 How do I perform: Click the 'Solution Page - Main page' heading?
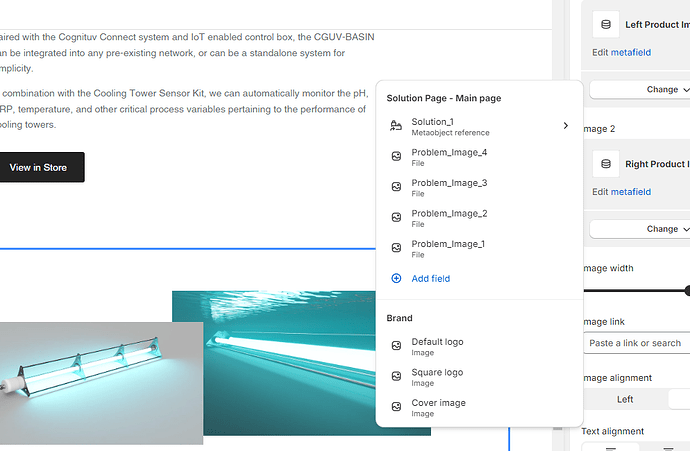[x=444, y=98]
